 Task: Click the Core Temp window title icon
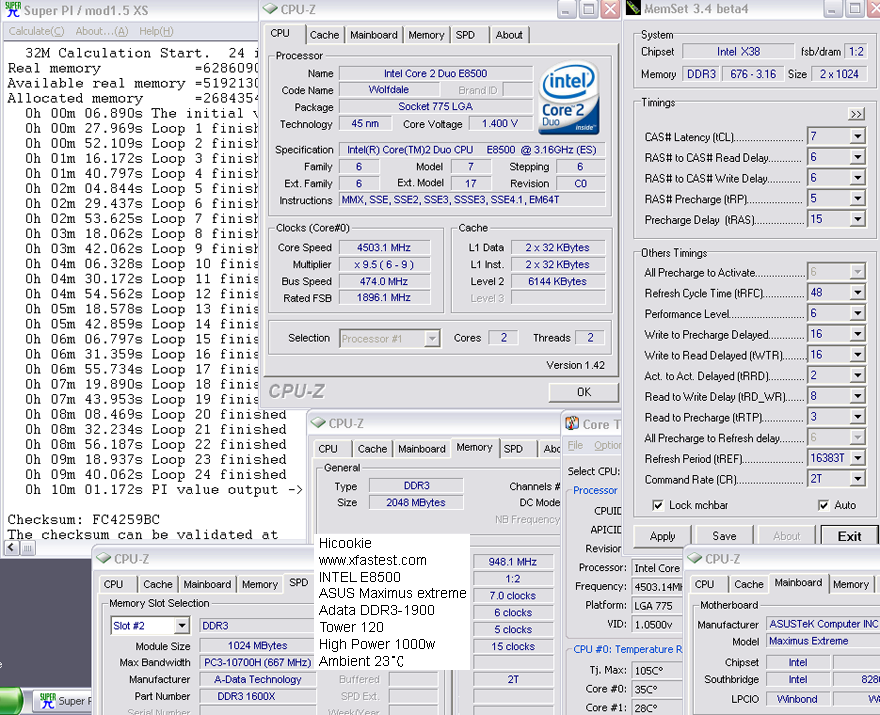click(x=572, y=424)
